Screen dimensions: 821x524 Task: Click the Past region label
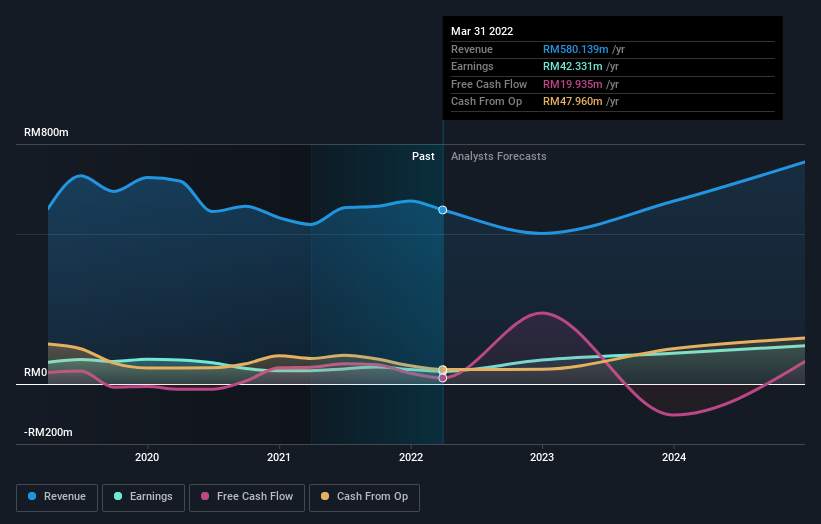click(x=423, y=156)
